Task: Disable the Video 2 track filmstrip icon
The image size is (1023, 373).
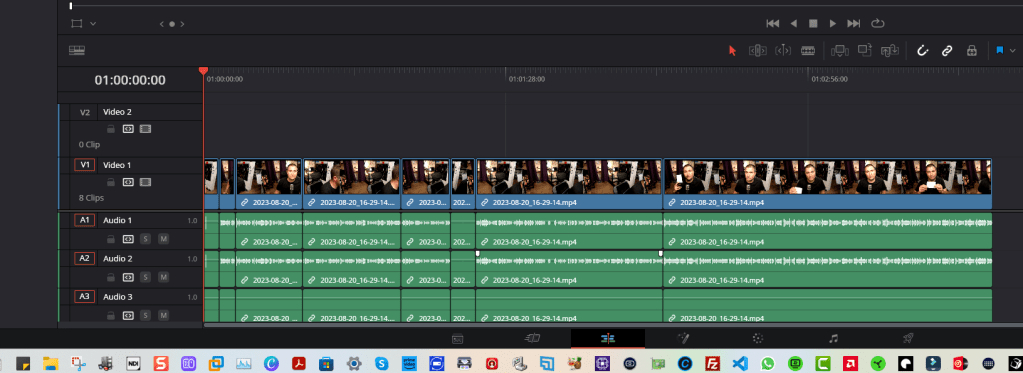Action: click(x=145, y=129)
